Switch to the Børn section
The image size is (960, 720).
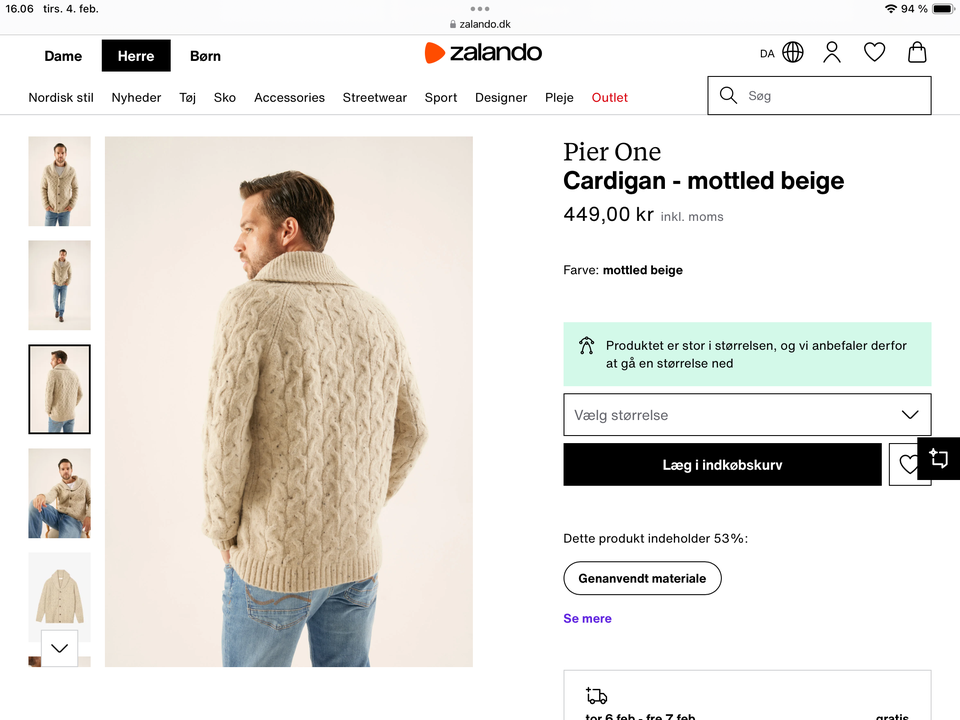205,56
